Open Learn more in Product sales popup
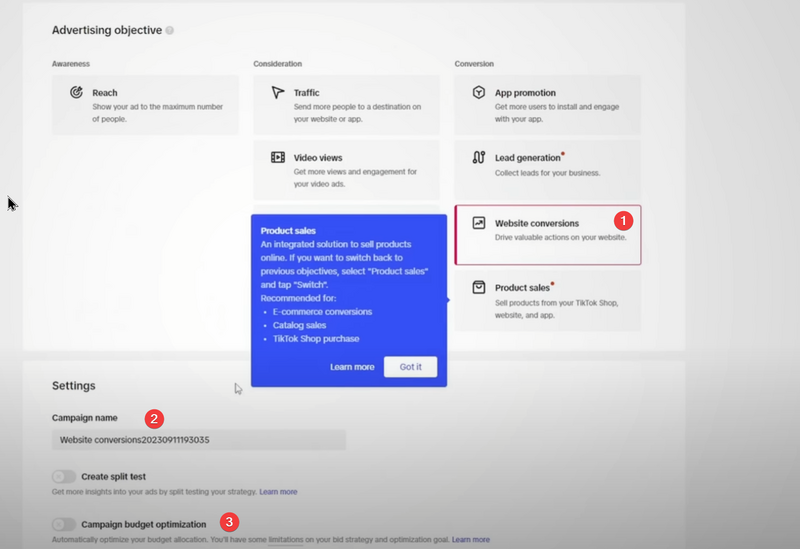 coord(352,367)
